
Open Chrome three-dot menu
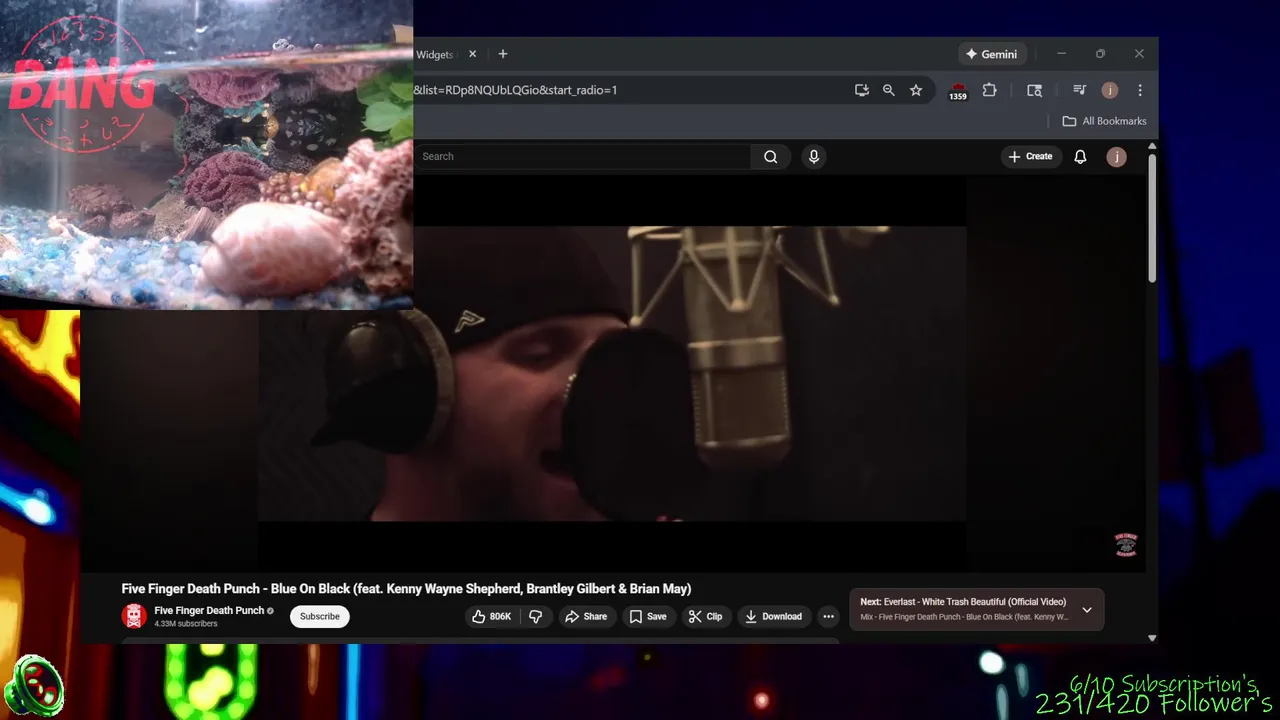[1140, 90]
